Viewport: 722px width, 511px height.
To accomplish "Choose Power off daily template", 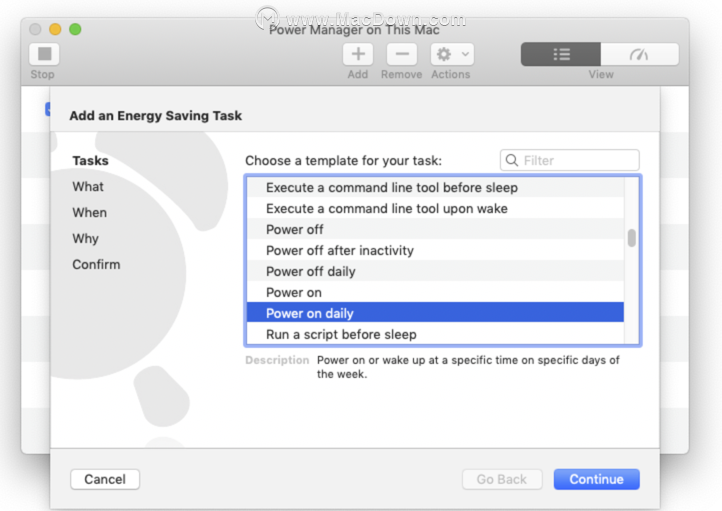I will tap(435, 271).
